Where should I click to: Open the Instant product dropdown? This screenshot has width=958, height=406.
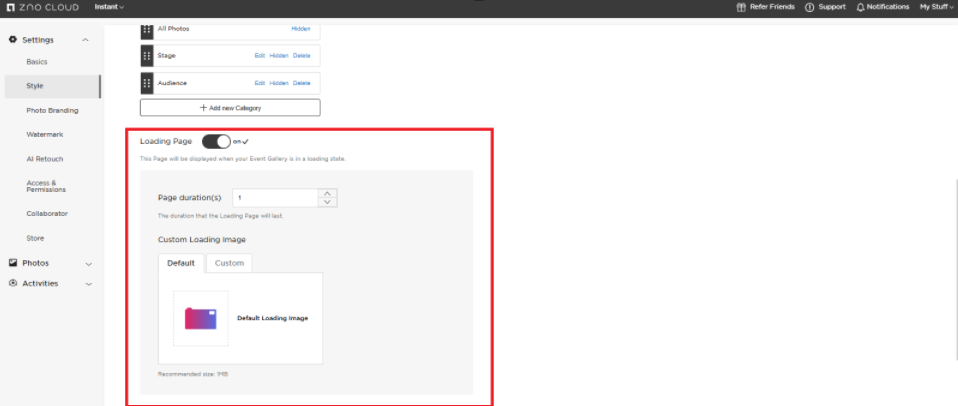(109, 7)
